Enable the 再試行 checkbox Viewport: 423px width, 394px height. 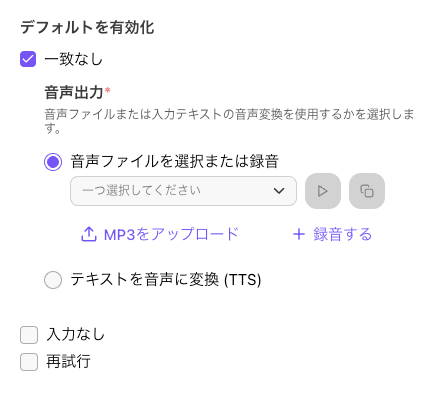pos(29,362)
